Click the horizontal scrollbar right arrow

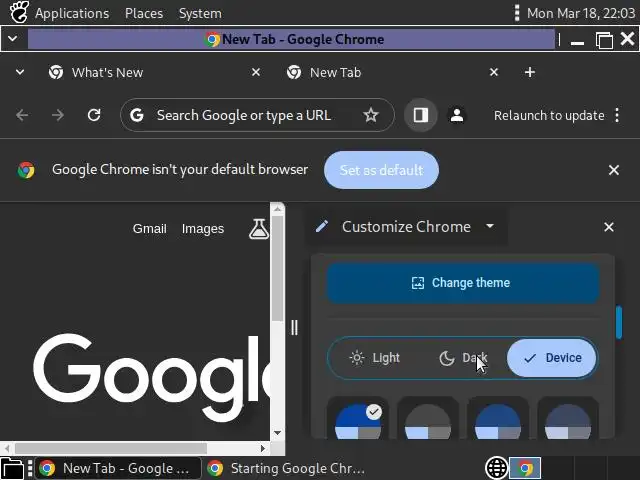point(262,448)
